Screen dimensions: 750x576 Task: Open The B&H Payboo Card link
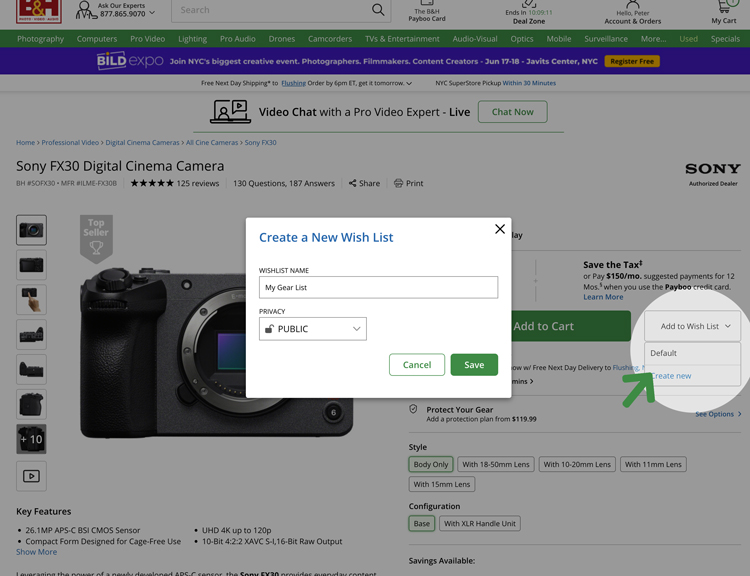[x=427, y=11]
